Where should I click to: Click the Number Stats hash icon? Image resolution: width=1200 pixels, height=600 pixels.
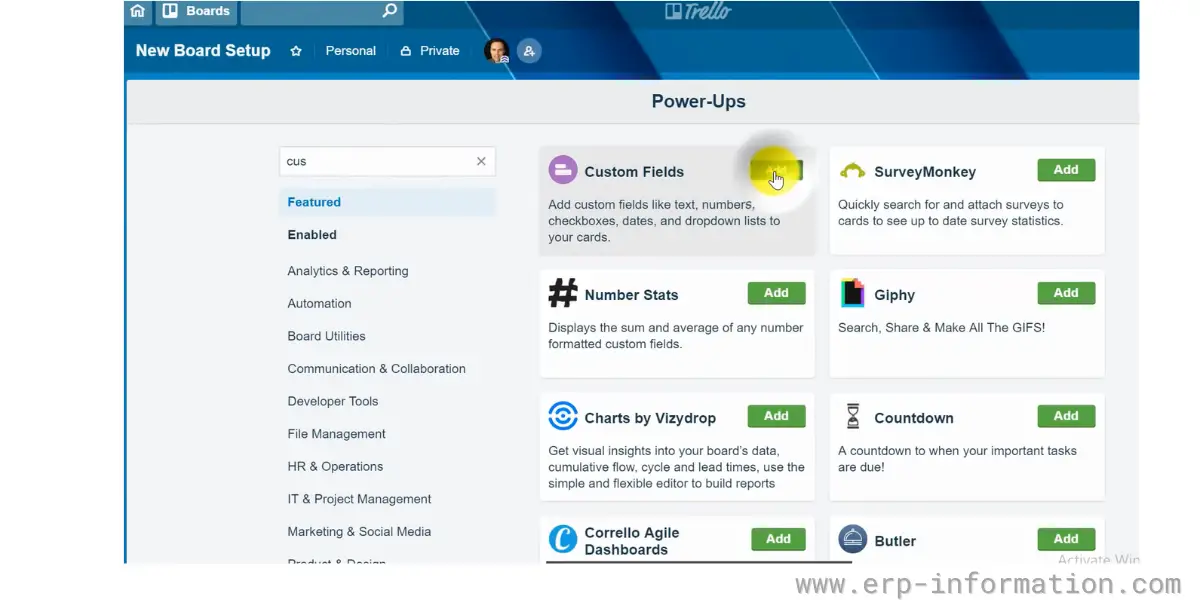click(563, 293)
